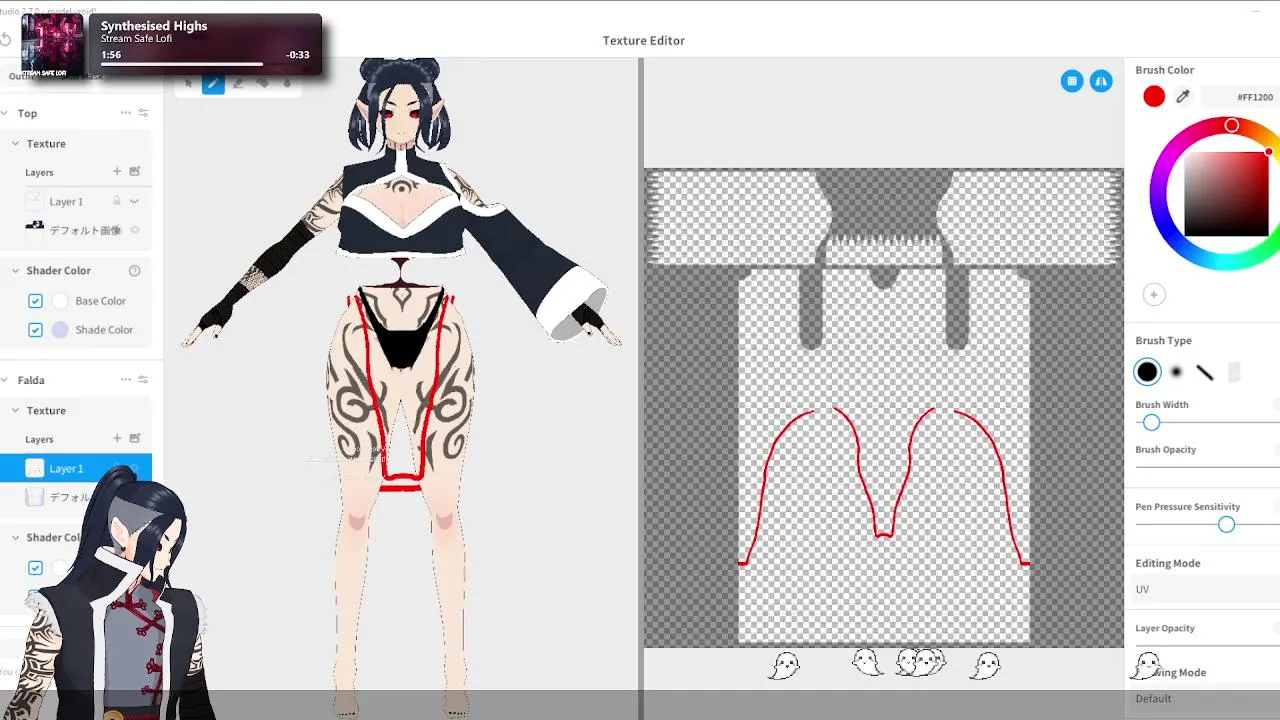
Task: Open adjust settings for Falda item
Action: (x=143, y=380)
